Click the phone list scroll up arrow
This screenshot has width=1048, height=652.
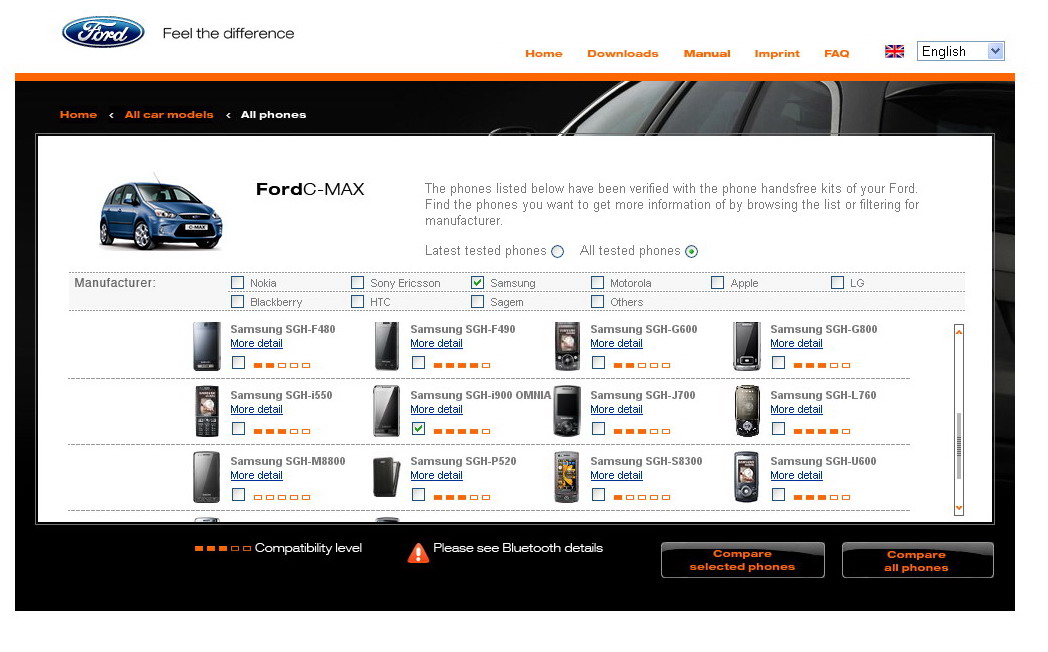[959, 331]
